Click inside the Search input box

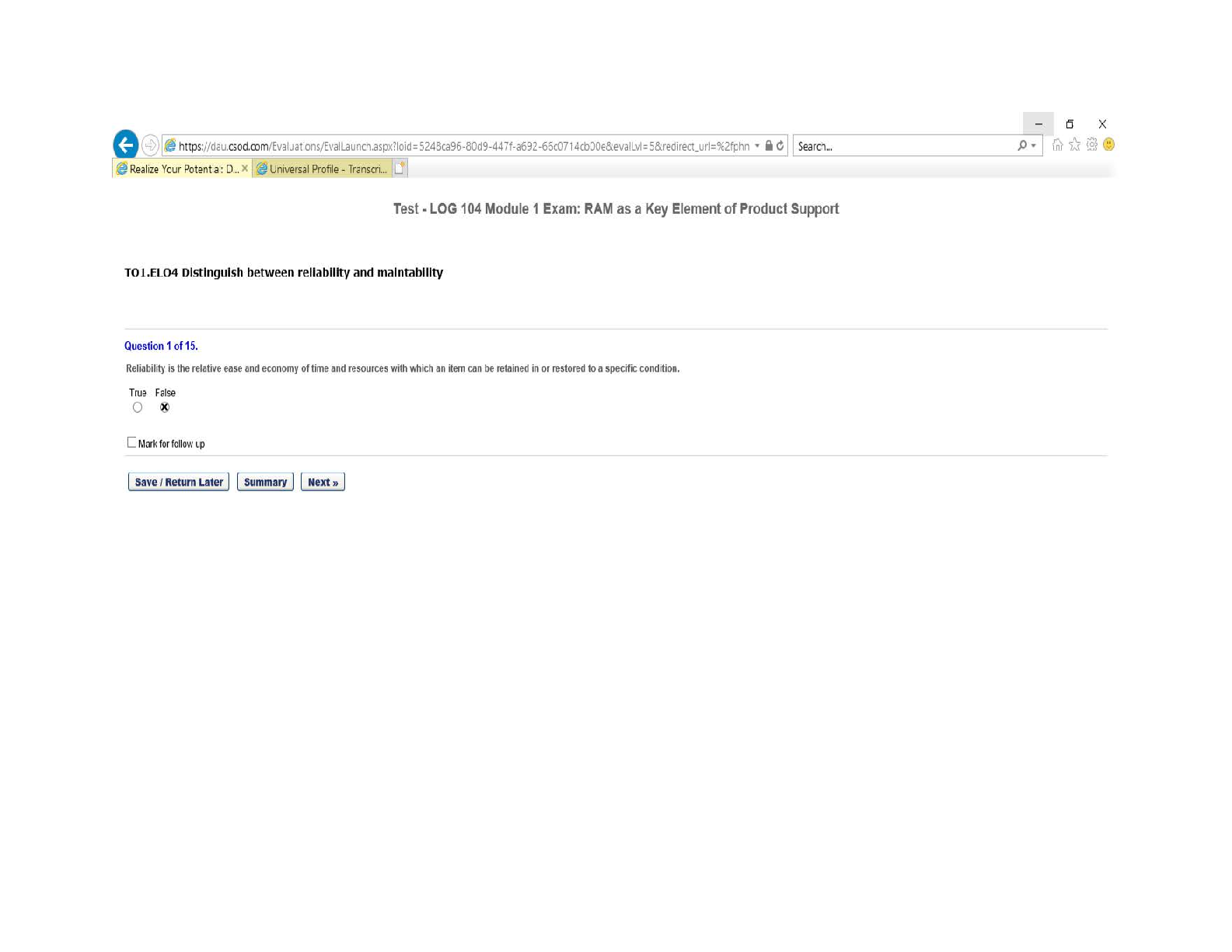(x=902, y=146)
